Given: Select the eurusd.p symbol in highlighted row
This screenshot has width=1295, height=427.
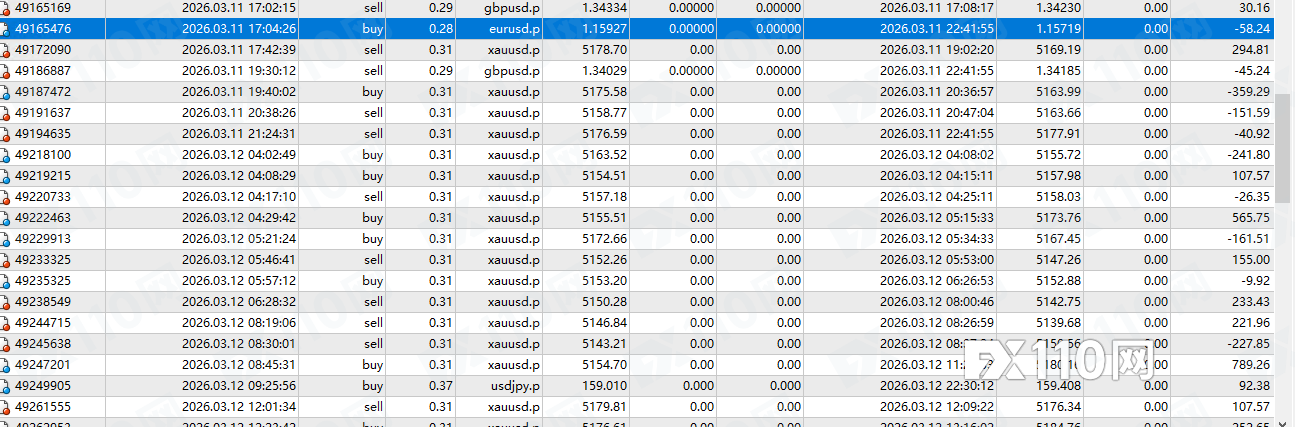Looking at the screenshot, I should point(513,29).
